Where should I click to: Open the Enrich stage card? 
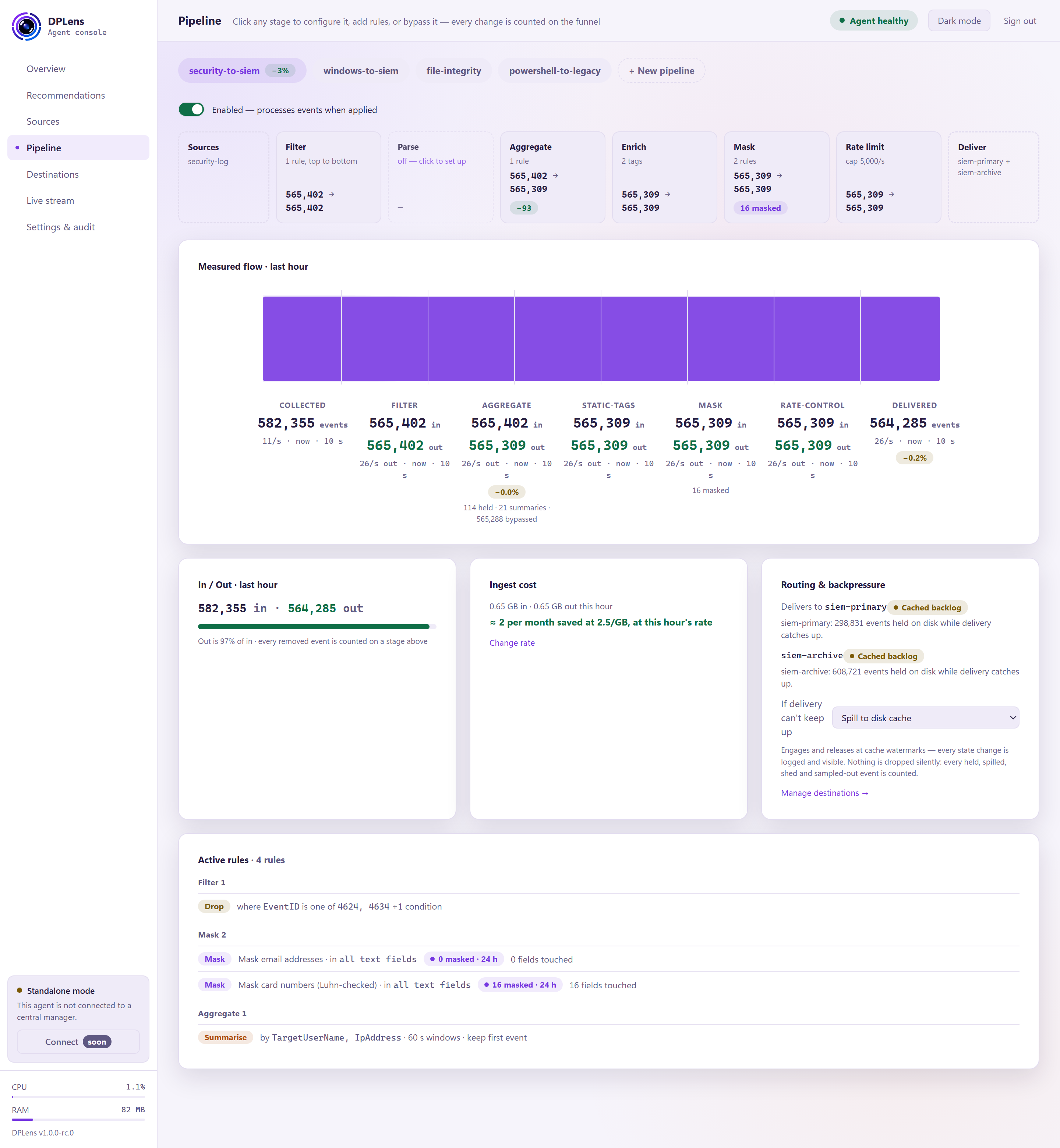click(x=664, y=177)
